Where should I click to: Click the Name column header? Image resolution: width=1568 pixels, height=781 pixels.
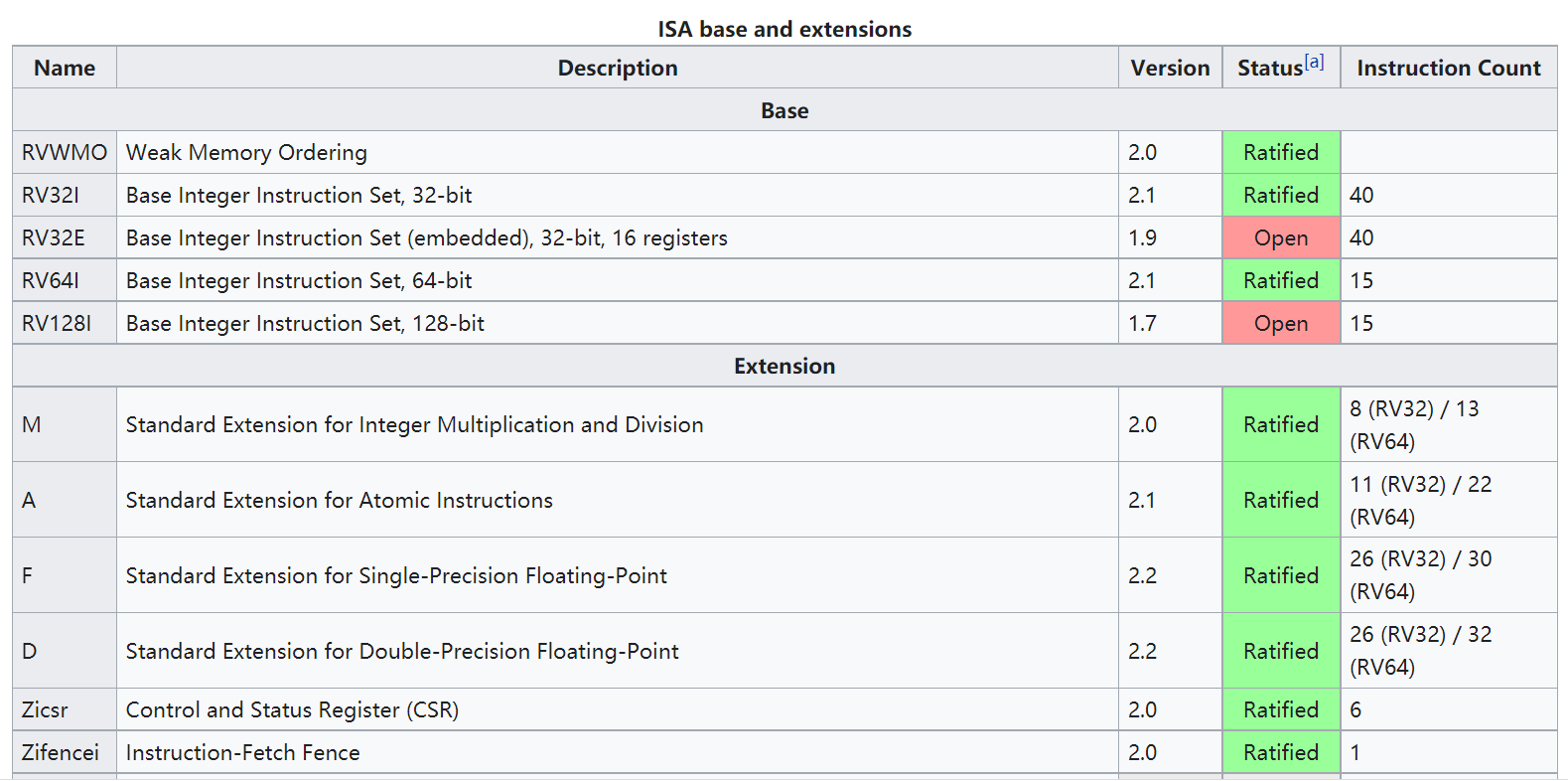click(65, 69)
